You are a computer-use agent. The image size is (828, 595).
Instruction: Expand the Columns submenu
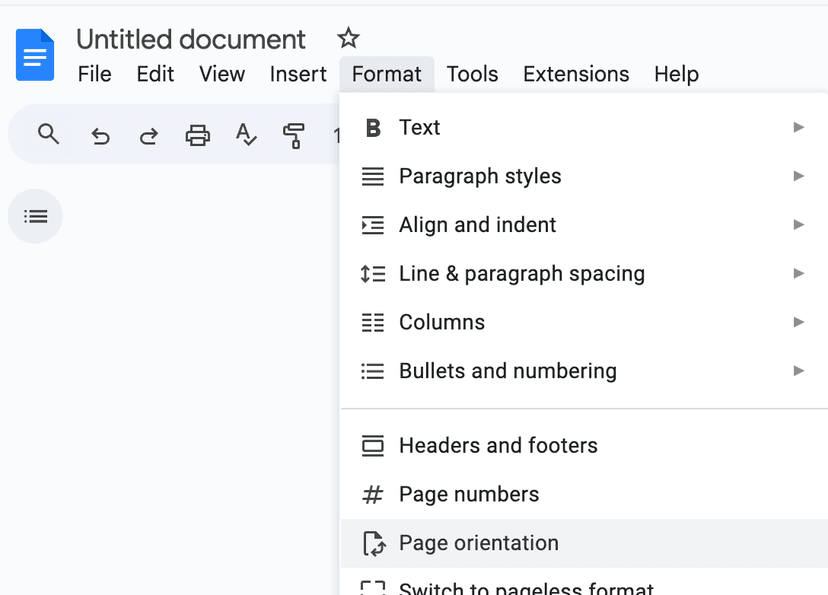(x=442, y=322)
